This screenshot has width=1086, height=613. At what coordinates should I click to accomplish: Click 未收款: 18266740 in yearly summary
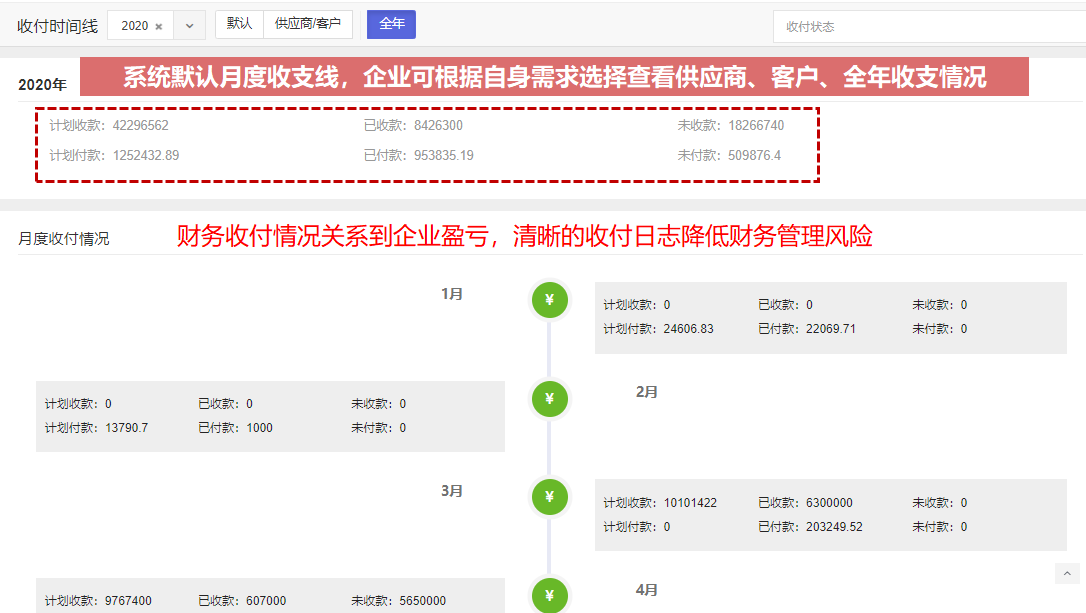pos(731,125)
